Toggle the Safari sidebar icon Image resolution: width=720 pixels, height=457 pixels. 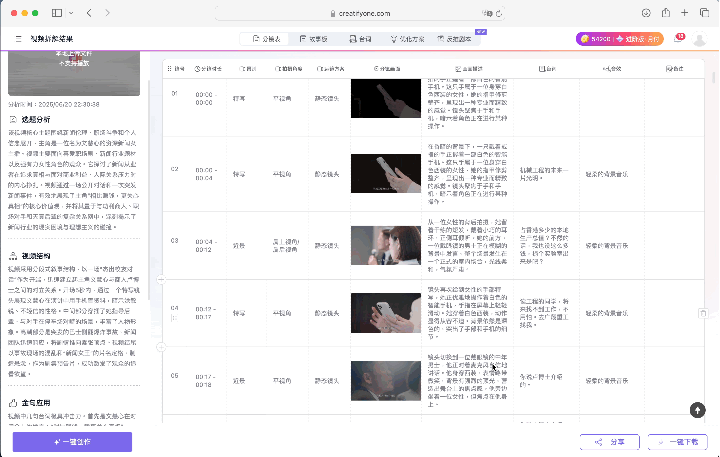coord(56,13)
